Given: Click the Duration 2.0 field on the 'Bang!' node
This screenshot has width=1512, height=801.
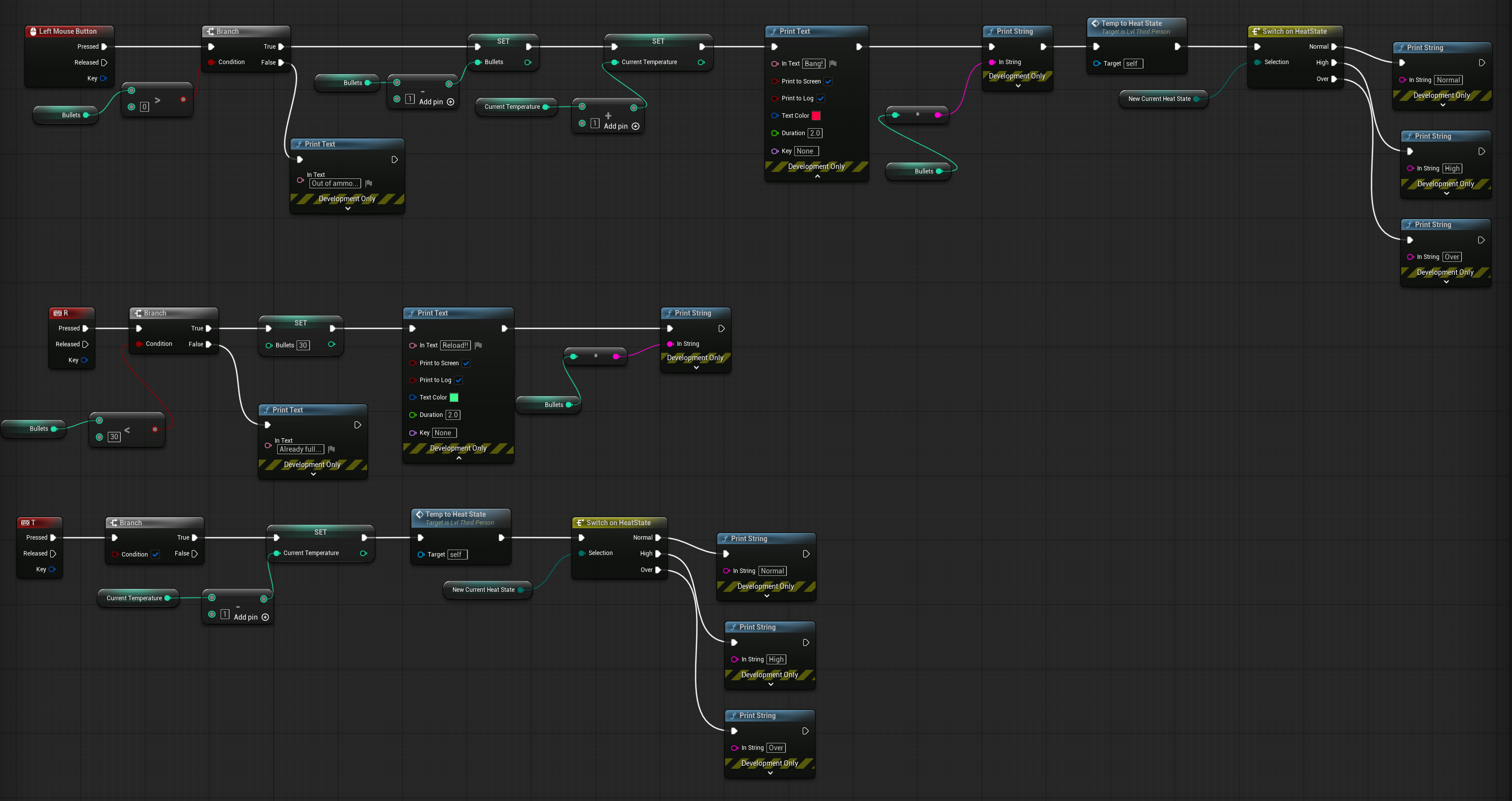Looking at the screenshot, I should pyautogui.click(x=815, y=133).
